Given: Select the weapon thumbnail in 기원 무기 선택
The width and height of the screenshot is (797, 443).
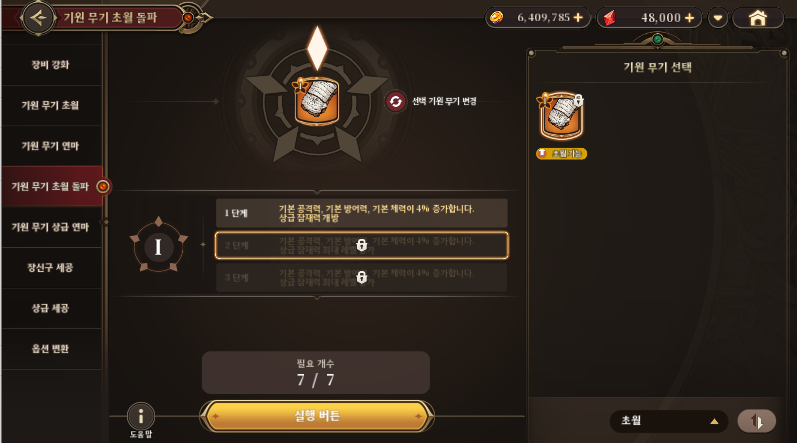Looking at the screenshot, I should pyautogui.click(x=561, y=116).
